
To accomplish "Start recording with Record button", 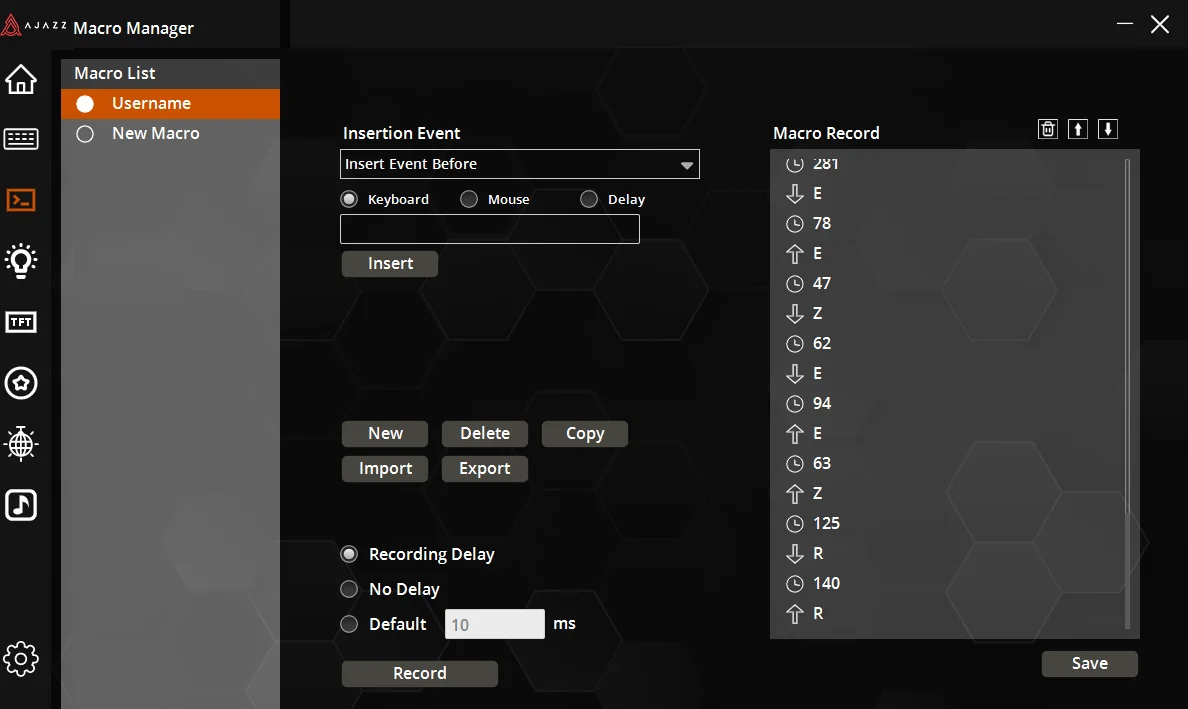I will click(x=420, y=674).
